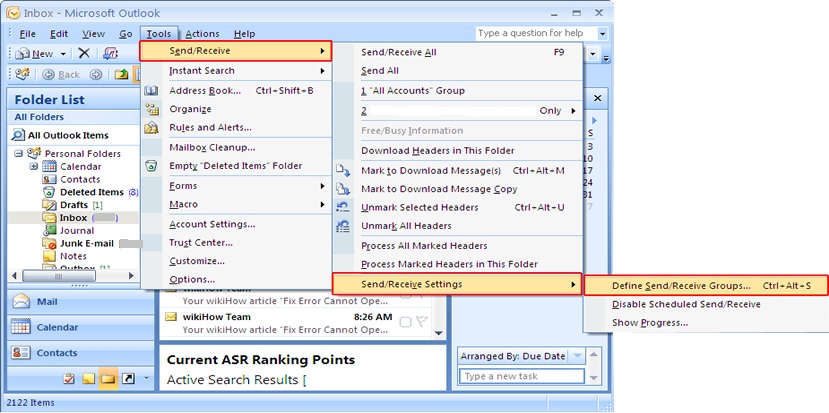Choose Download Headers in This Folder
The width and height of the screenshot is (829, 413).
[x=458, y=151]
